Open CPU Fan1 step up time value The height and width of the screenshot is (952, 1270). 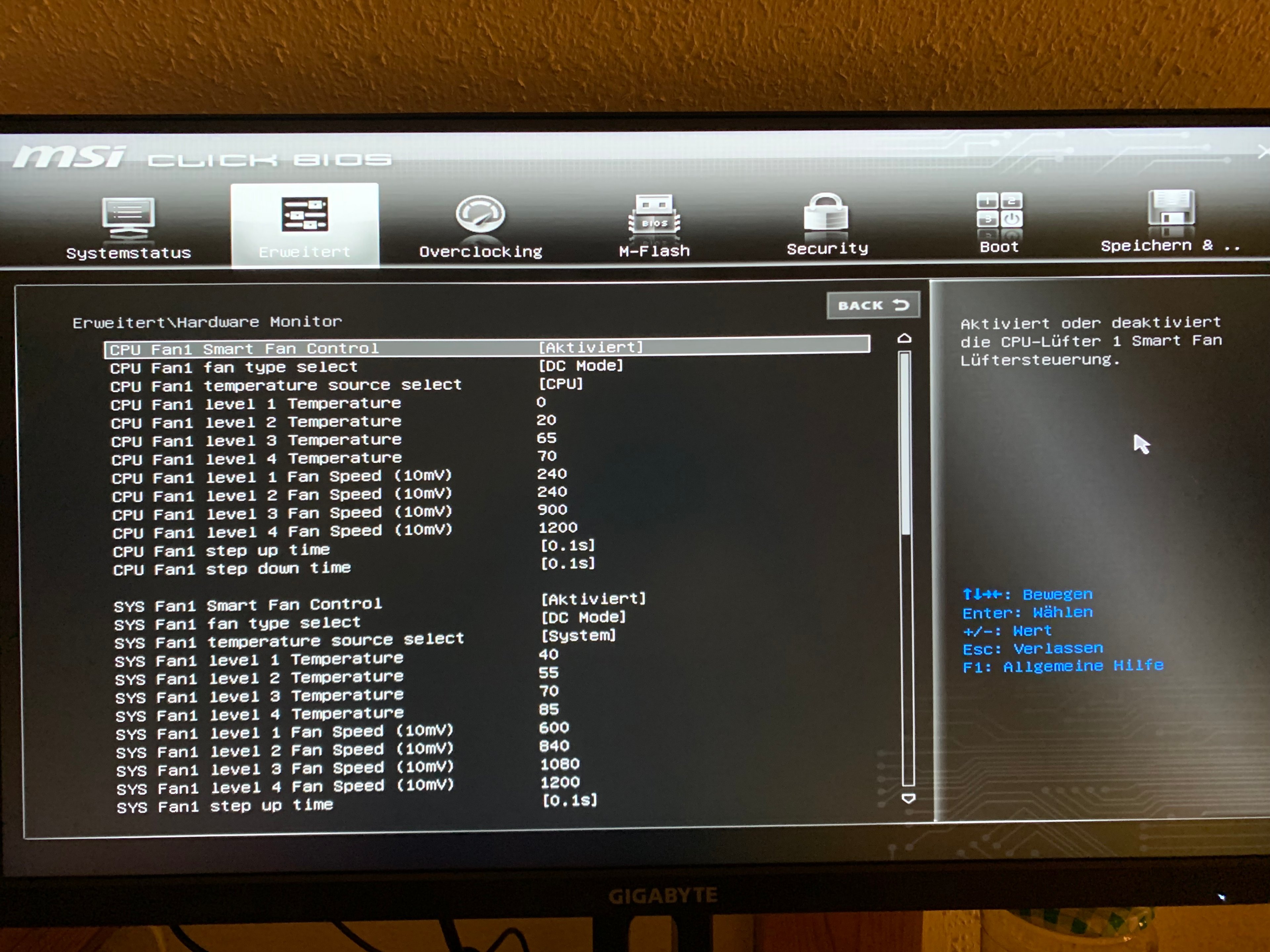(567, 545)
